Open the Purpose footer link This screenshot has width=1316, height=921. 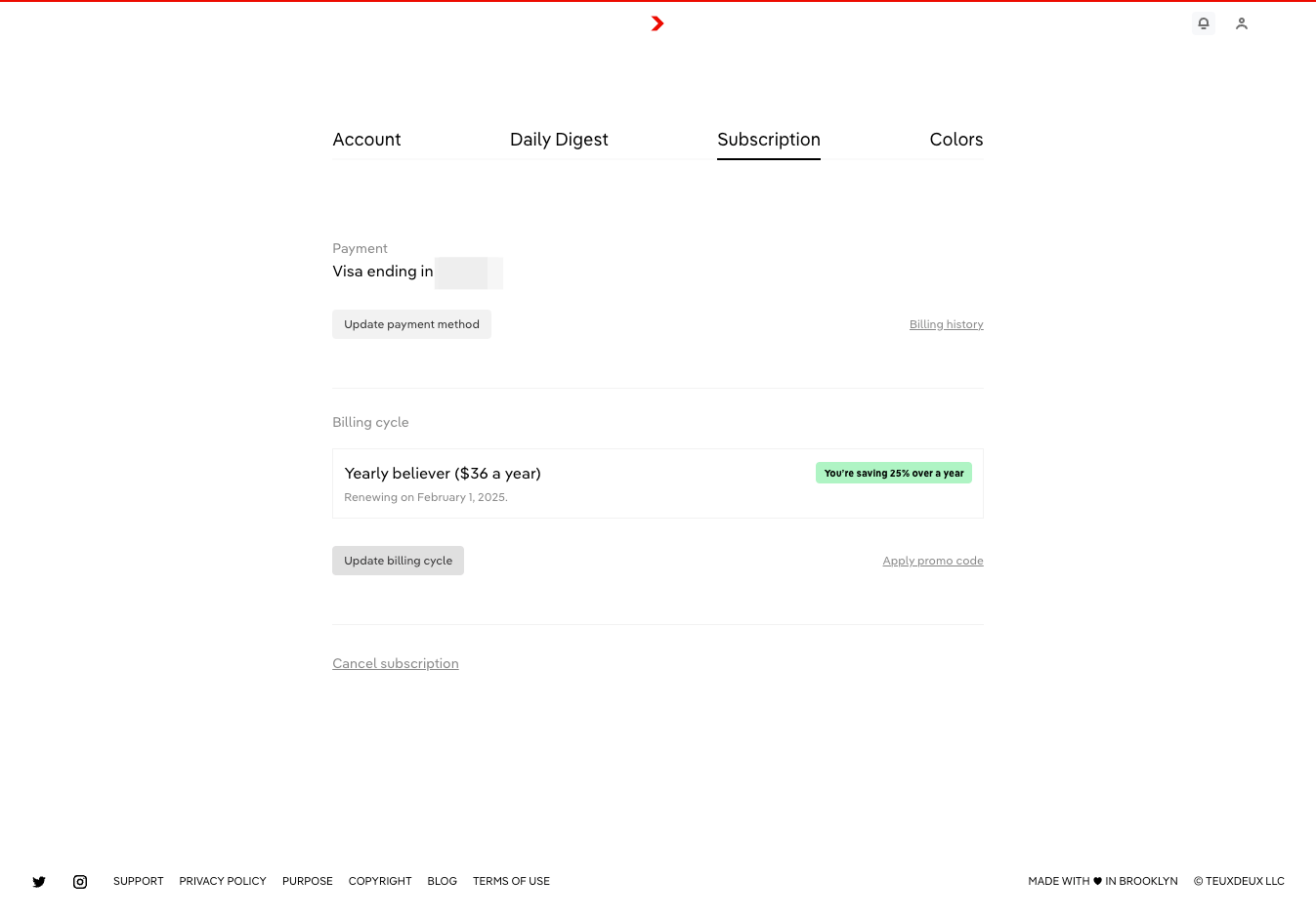308,881
